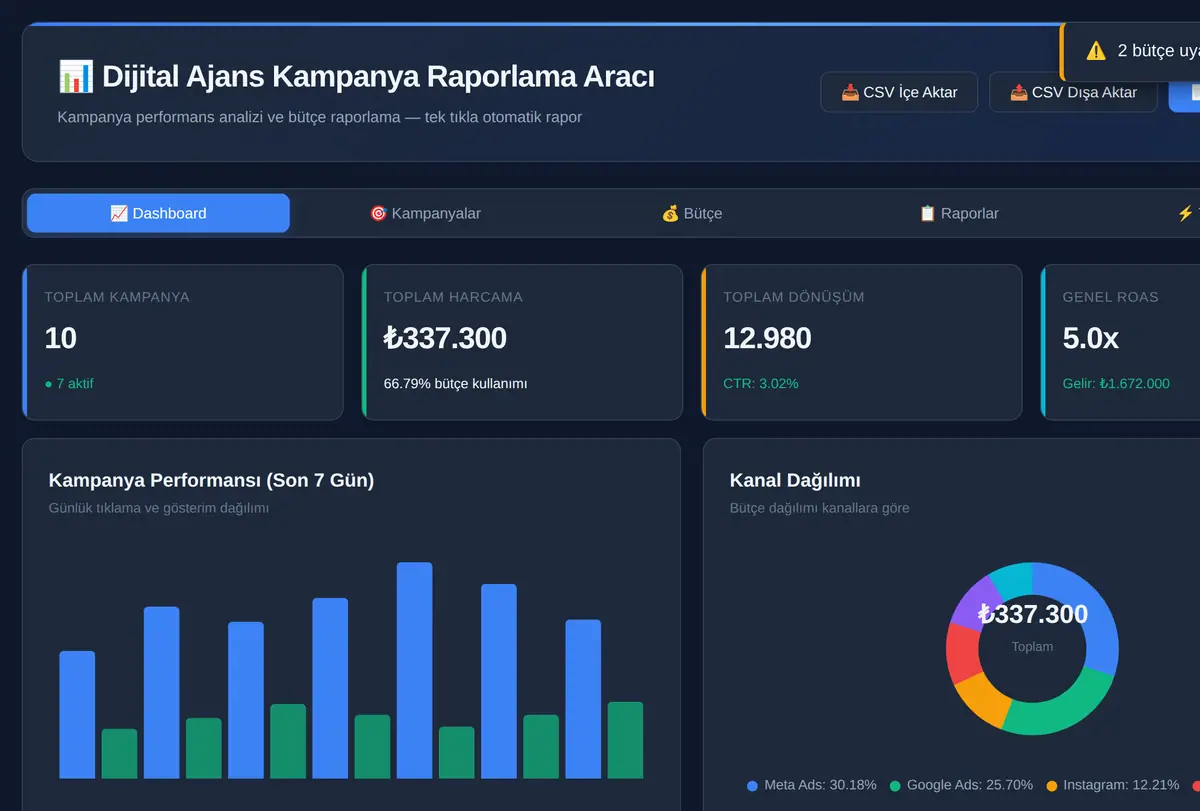Open the Toplam Harcama stat card
Image resolution: width=1200 pixels, height=811 pixels.
point(522,342)
